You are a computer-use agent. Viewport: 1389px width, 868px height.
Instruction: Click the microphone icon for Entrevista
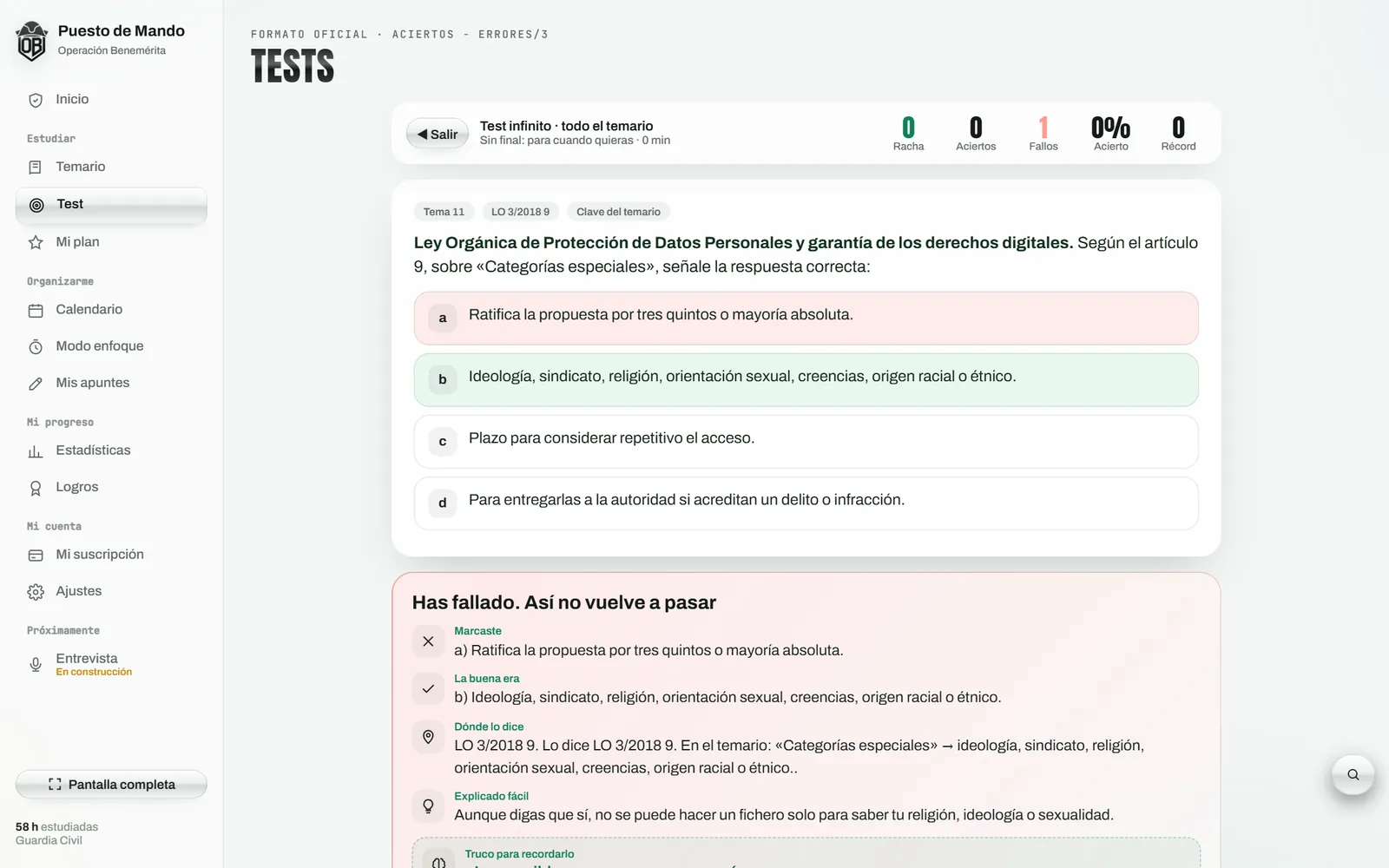(x=36, y=664)
